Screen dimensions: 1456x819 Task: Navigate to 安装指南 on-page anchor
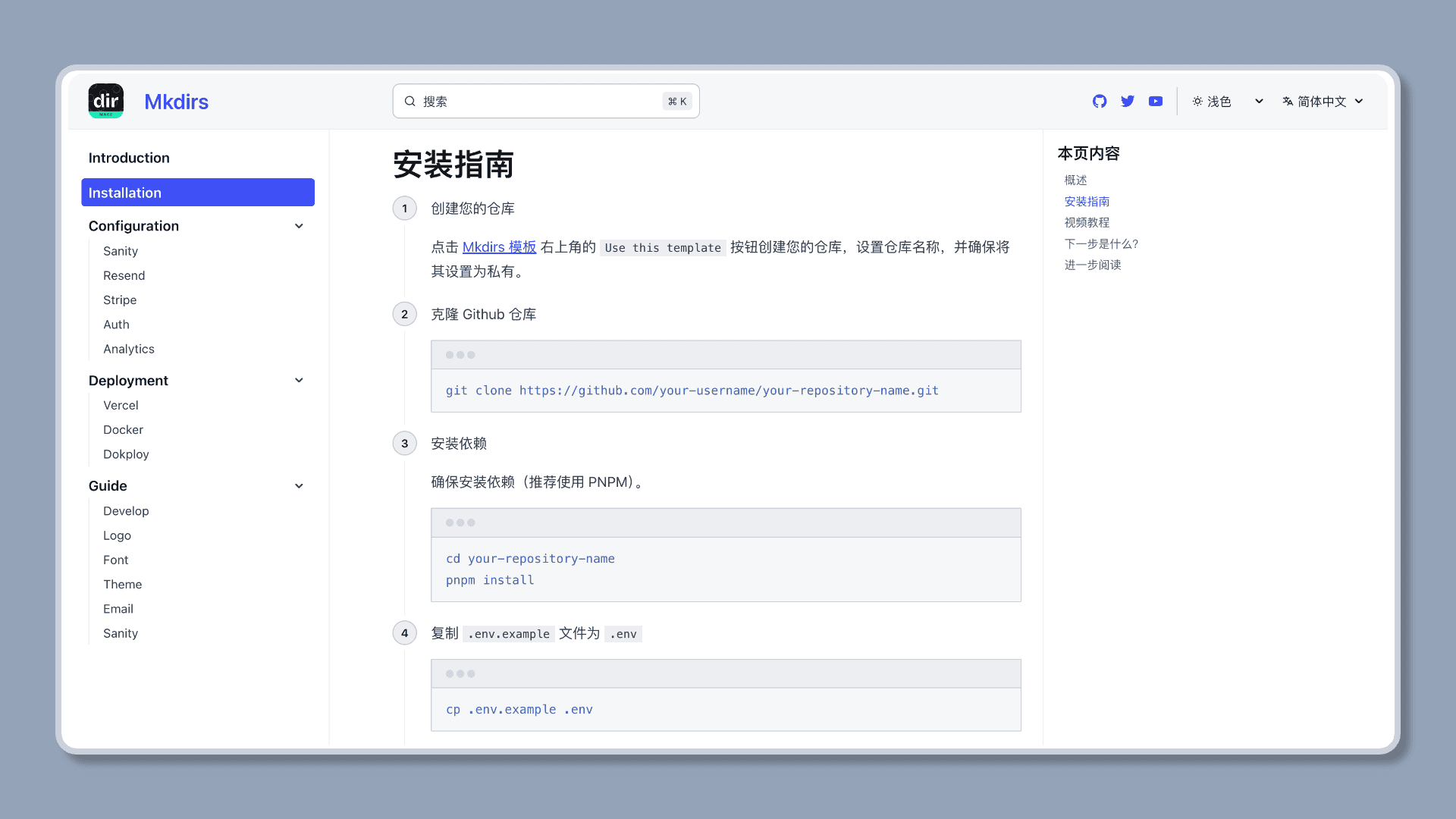click(x=1088, y=201)
